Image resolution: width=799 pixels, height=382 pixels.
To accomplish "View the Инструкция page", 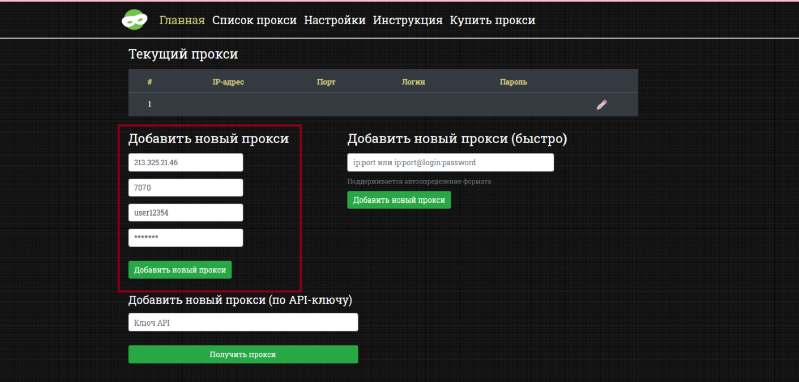I will click(x=408, y=20).
